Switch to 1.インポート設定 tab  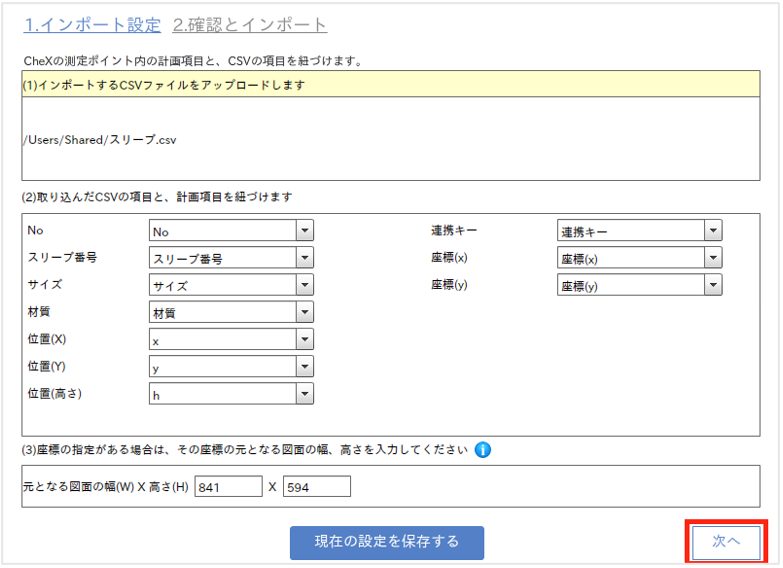94,24
